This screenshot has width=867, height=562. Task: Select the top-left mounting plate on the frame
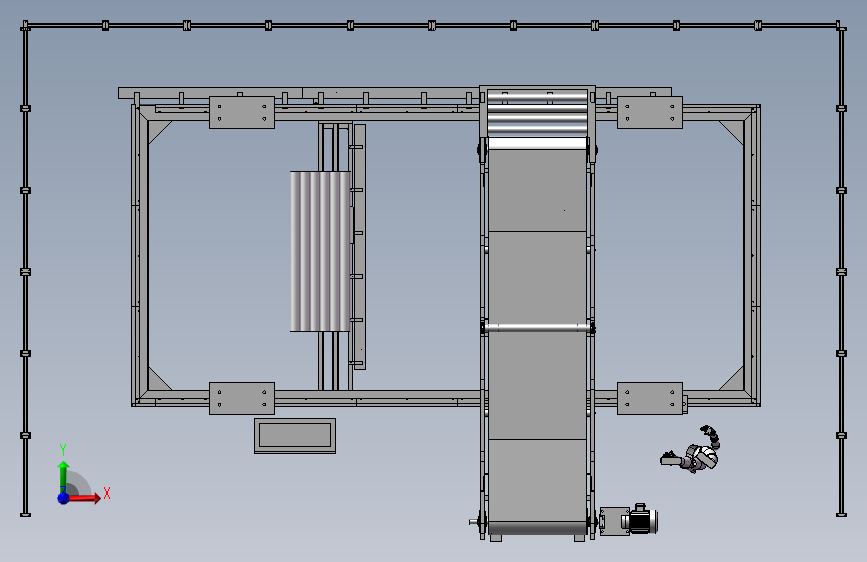pyautogui.click(x=242, y=112)
